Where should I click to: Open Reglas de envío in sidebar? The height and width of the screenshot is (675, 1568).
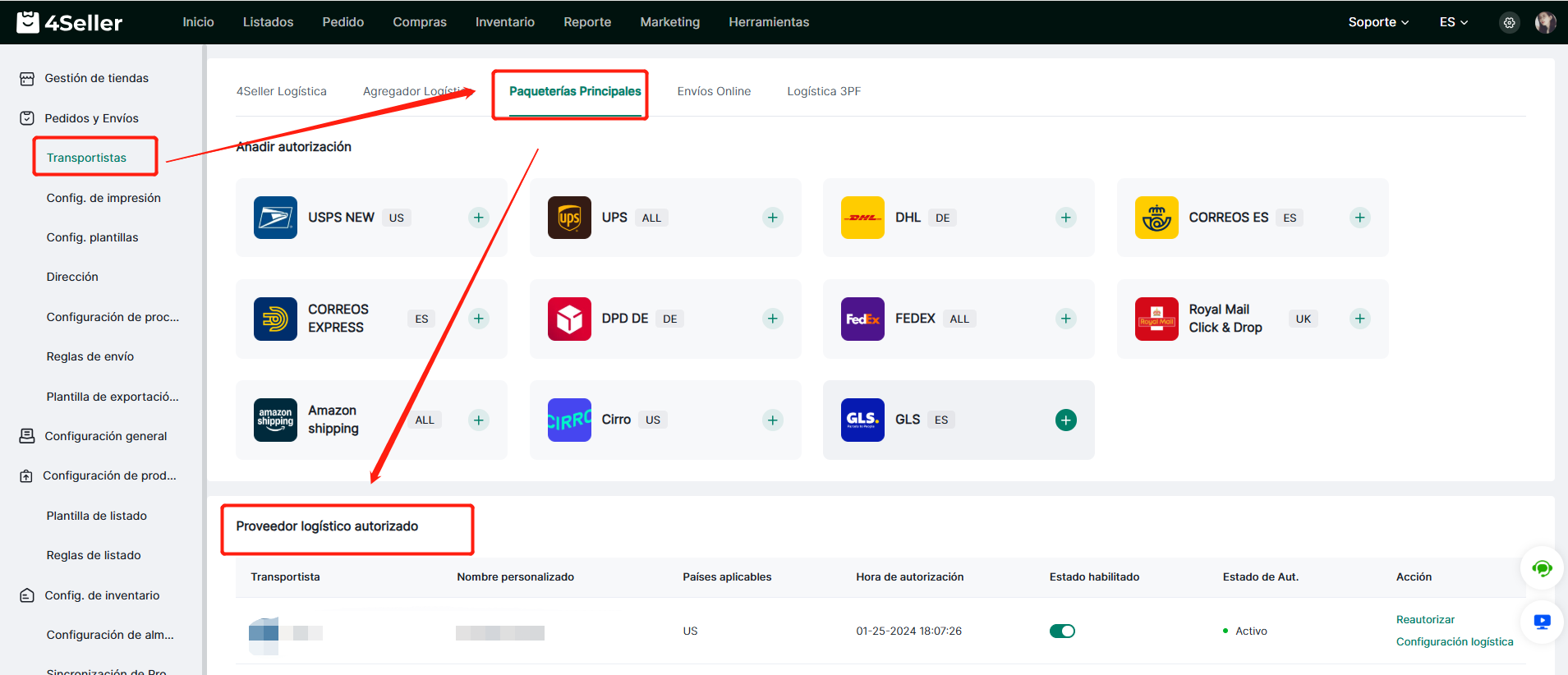[90, 356]
